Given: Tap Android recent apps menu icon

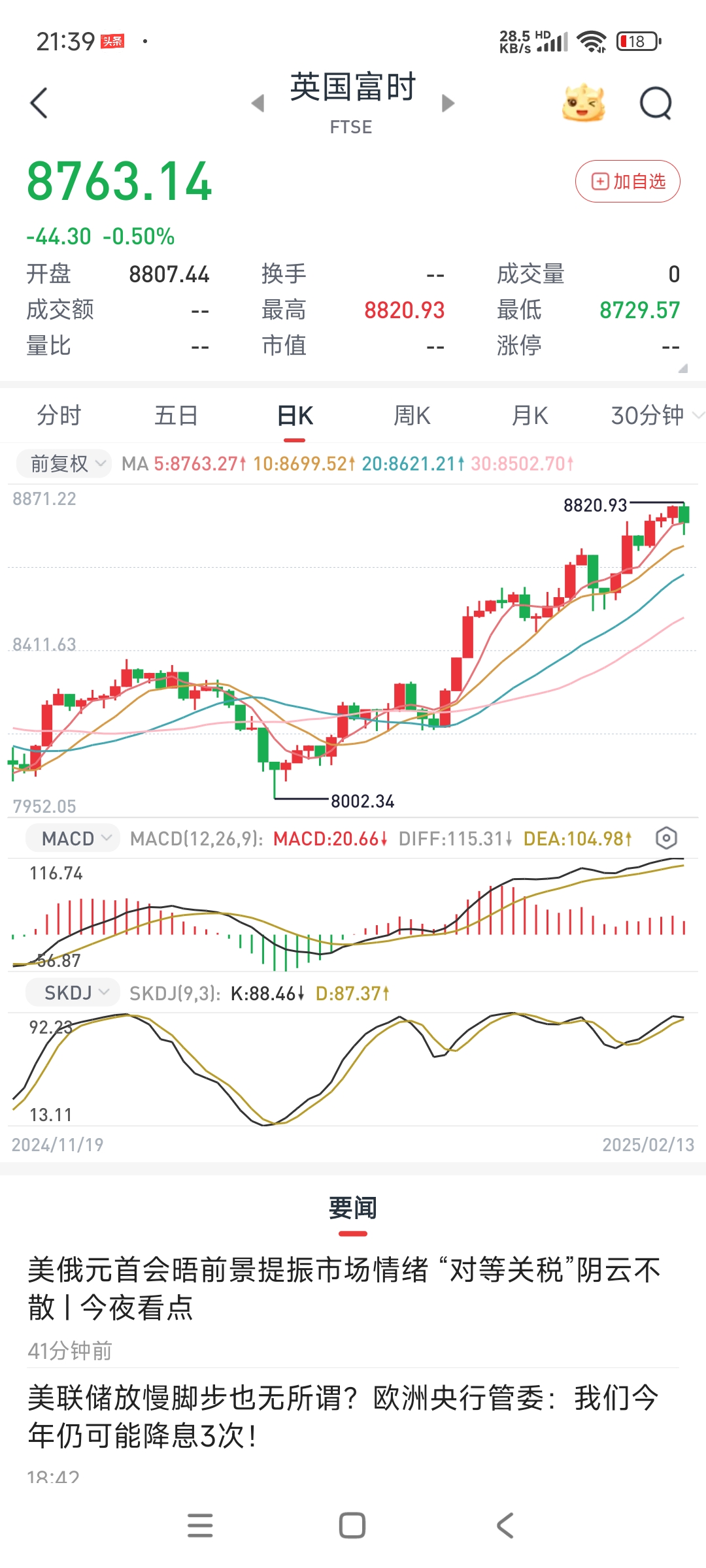Looking at the screenshot, I should tap(200, 1526).
